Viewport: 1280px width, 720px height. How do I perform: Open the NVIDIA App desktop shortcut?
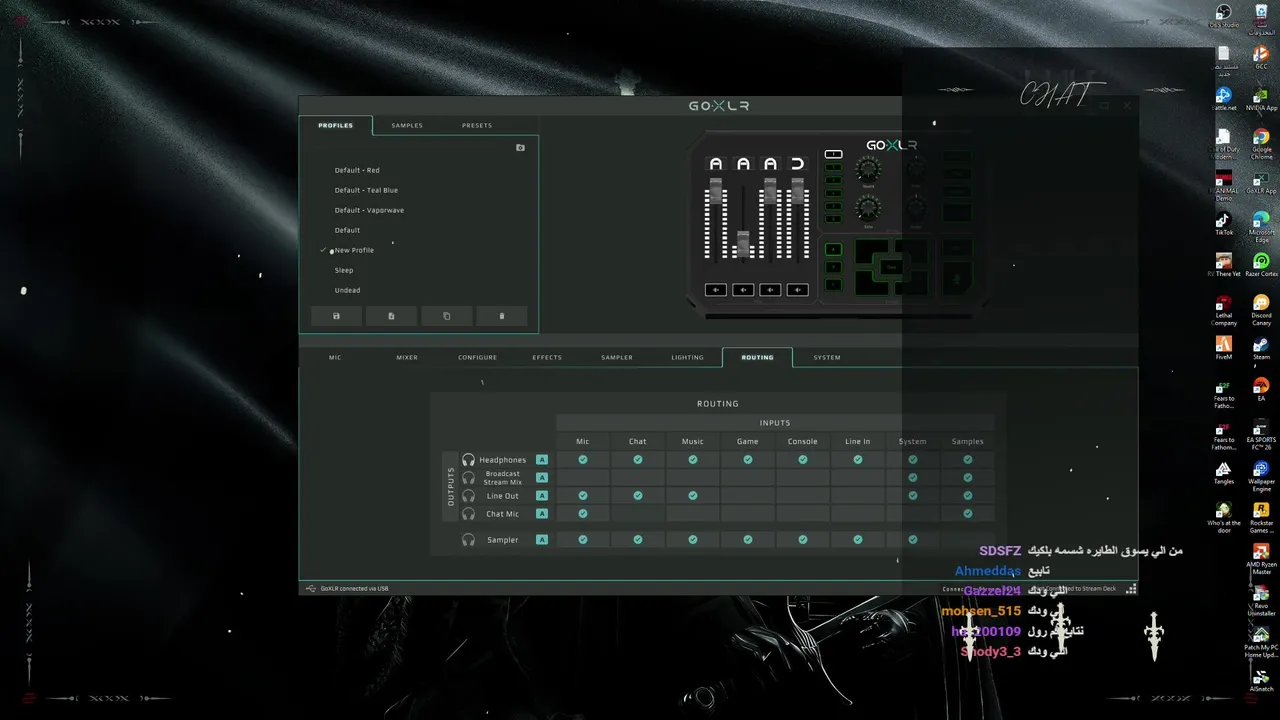pyautogui.click(x=1261, y=99)
